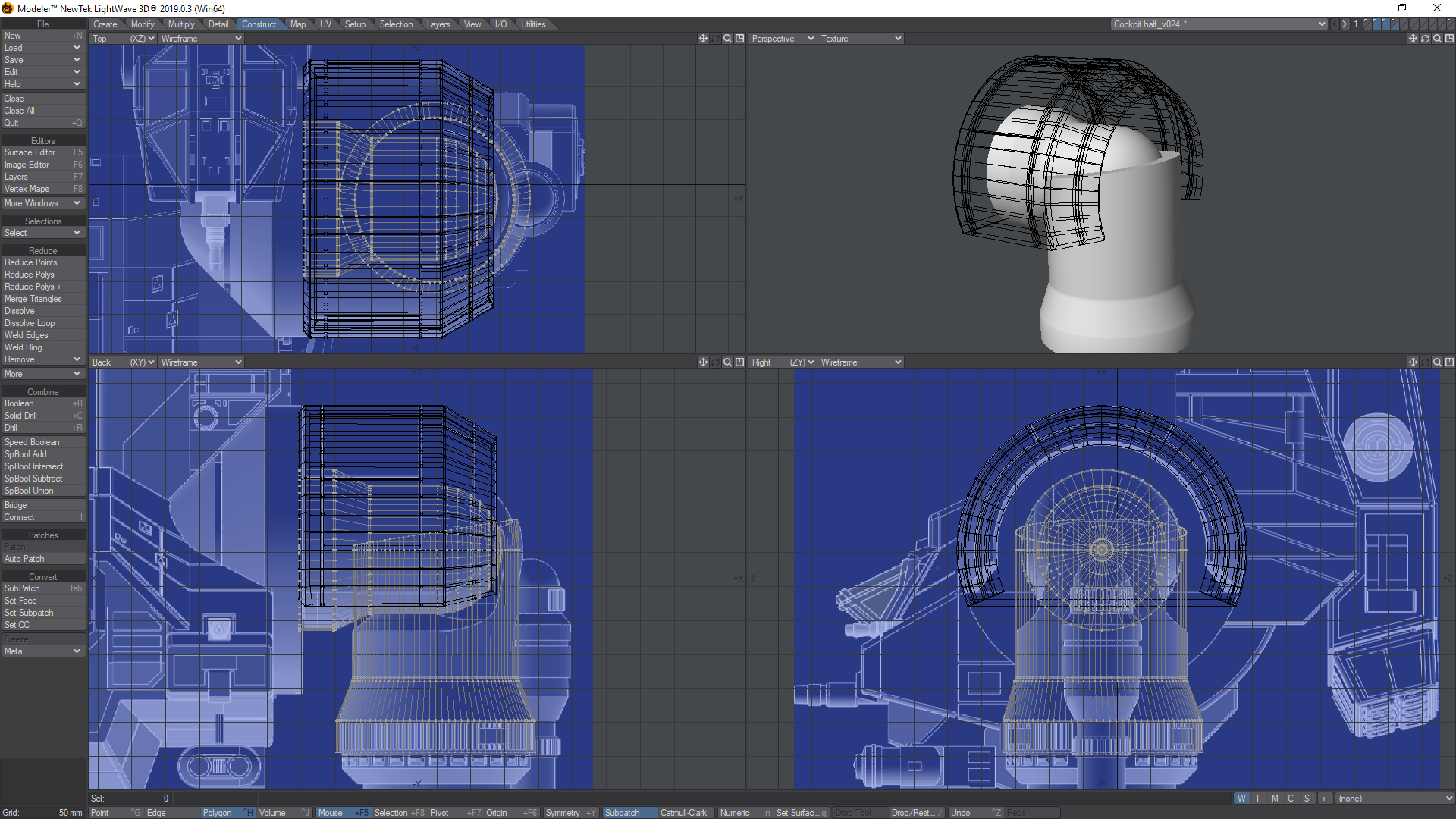Select Color map mode C button
Screen dimensions: 1456x819
(1291, 799)
